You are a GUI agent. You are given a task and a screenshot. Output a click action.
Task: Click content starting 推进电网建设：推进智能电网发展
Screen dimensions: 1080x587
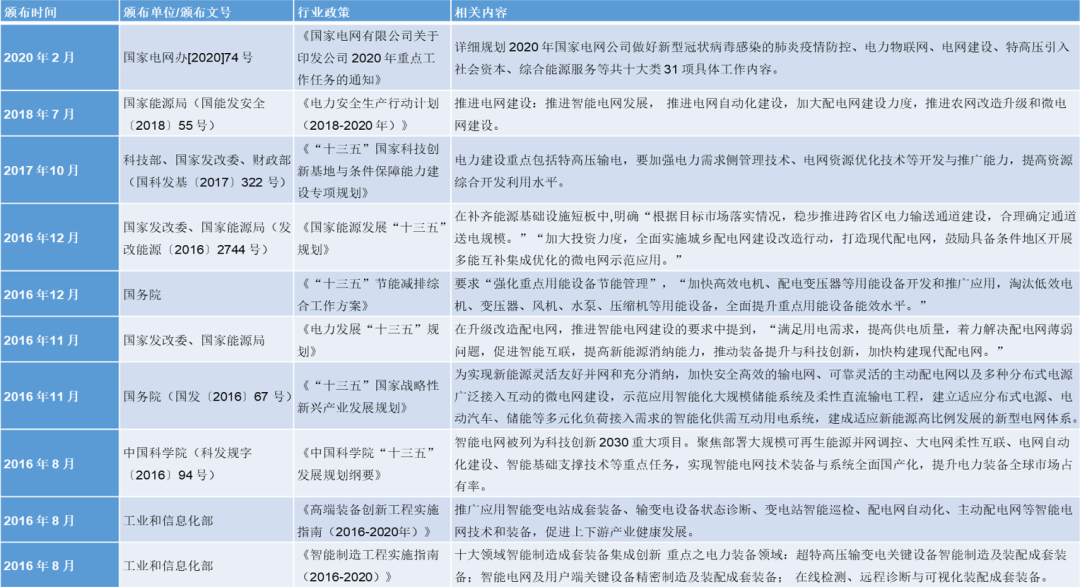(765, 114)
